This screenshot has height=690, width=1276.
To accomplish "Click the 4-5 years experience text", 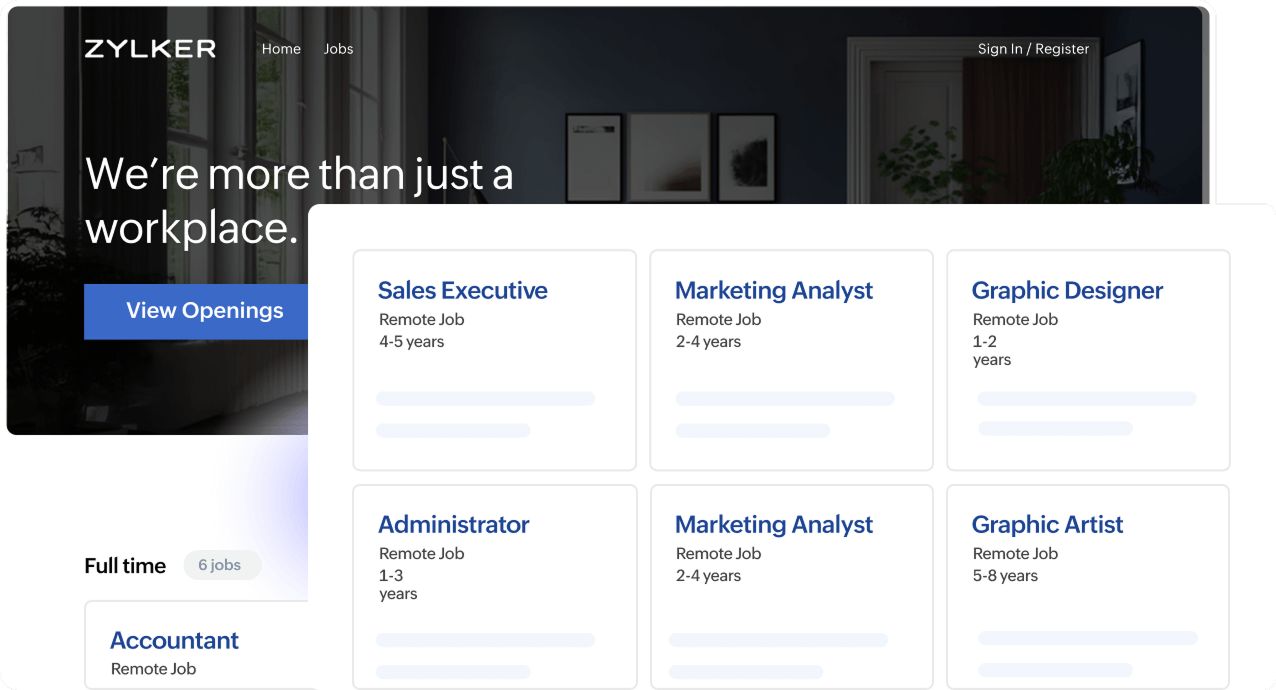I will (411, 341).
